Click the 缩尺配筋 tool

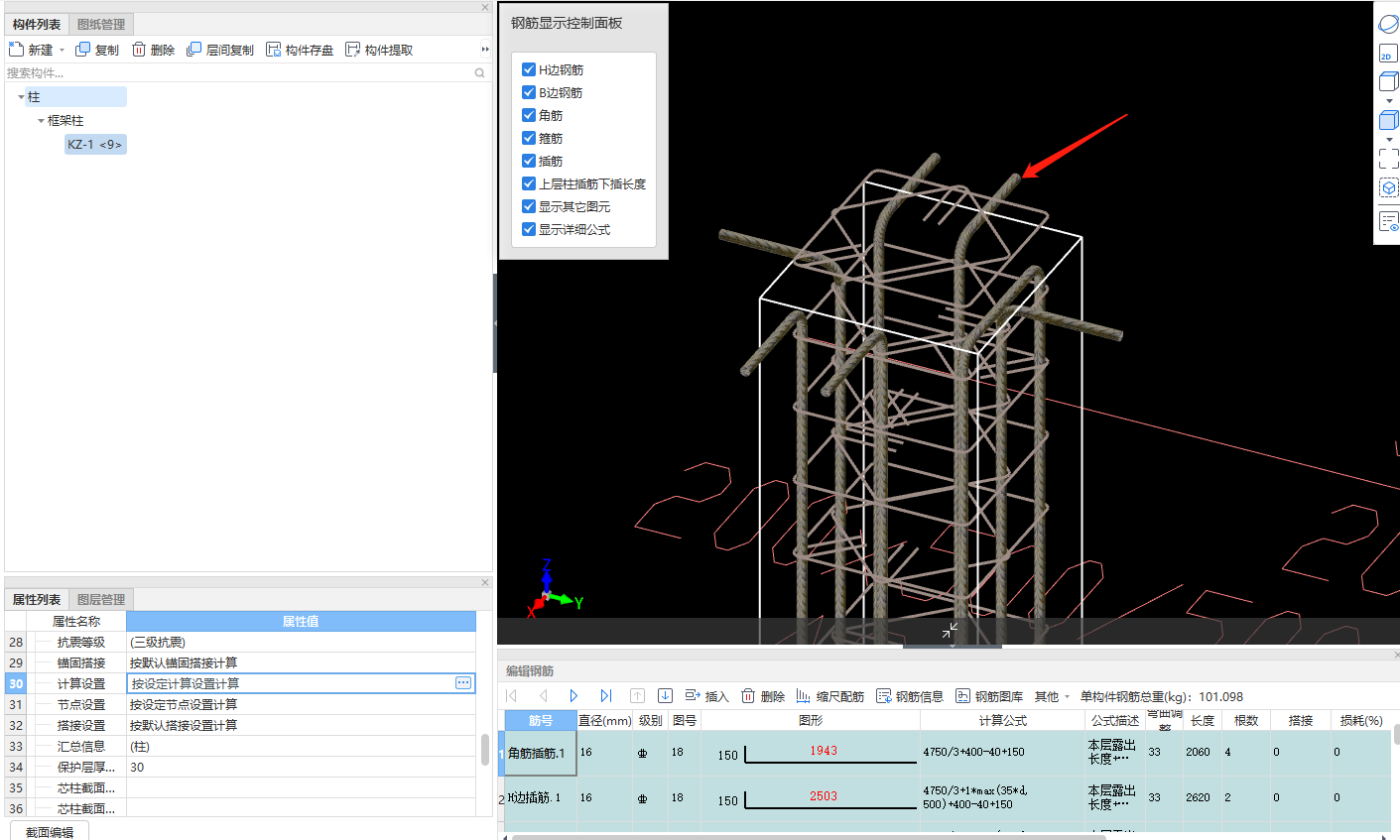pos(830,696)
